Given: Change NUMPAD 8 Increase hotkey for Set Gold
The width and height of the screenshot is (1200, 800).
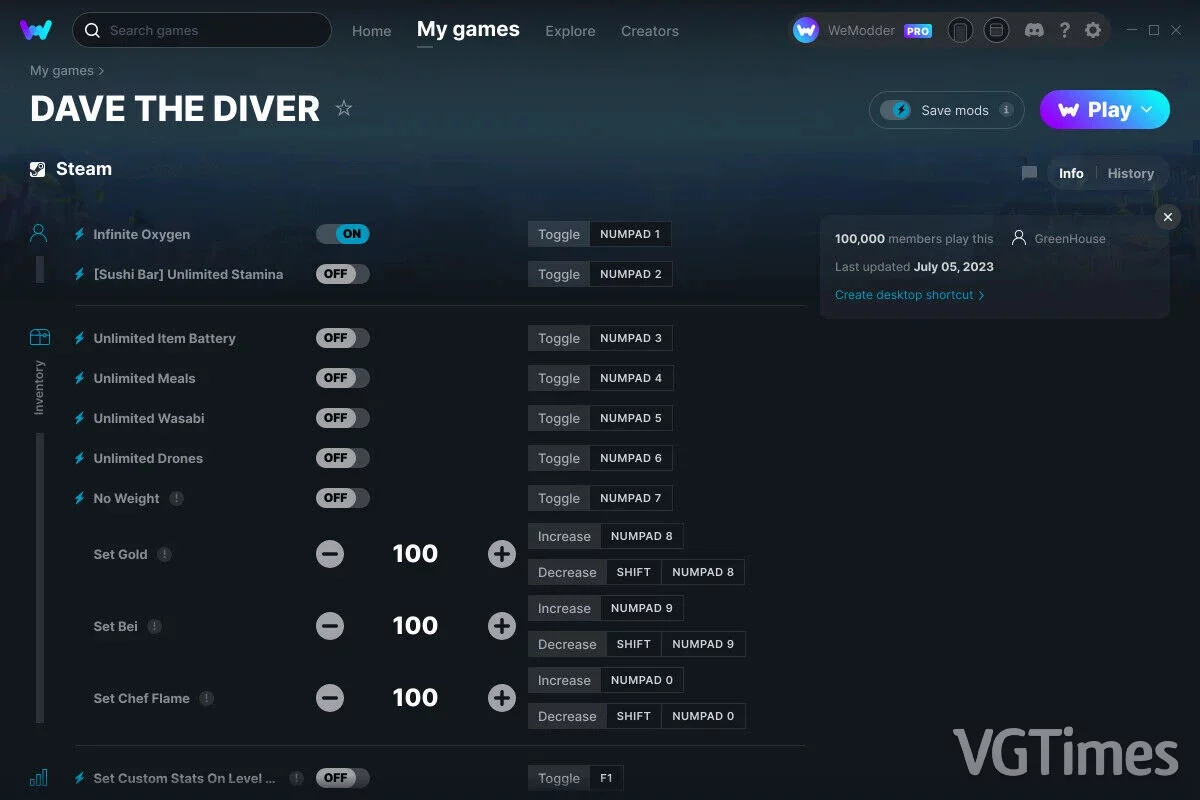Looking at the screenshot, I should pyautogui.click(x=641, y=536).
